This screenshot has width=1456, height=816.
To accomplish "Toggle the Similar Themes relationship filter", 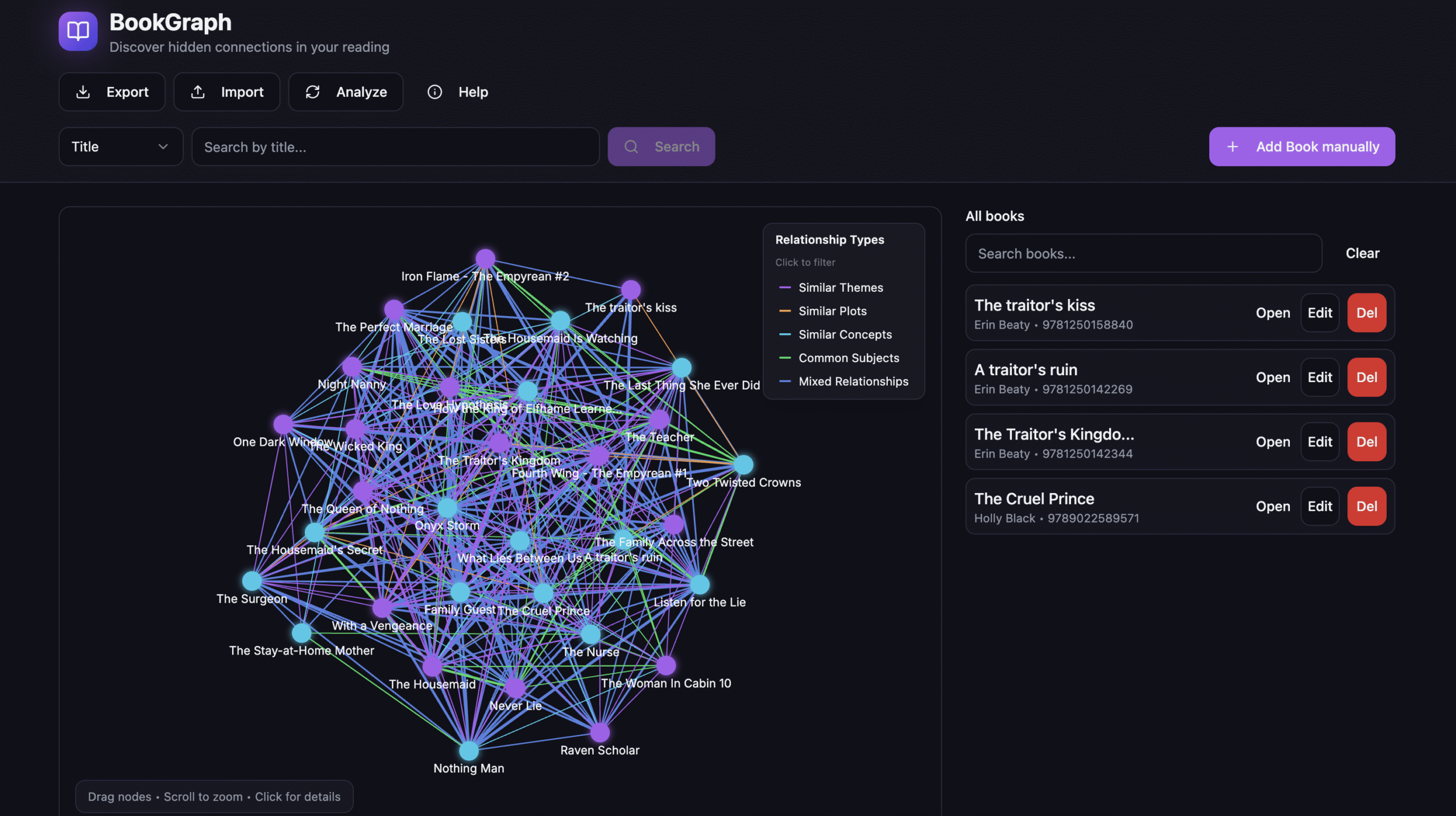I will [x=840, y=288].
